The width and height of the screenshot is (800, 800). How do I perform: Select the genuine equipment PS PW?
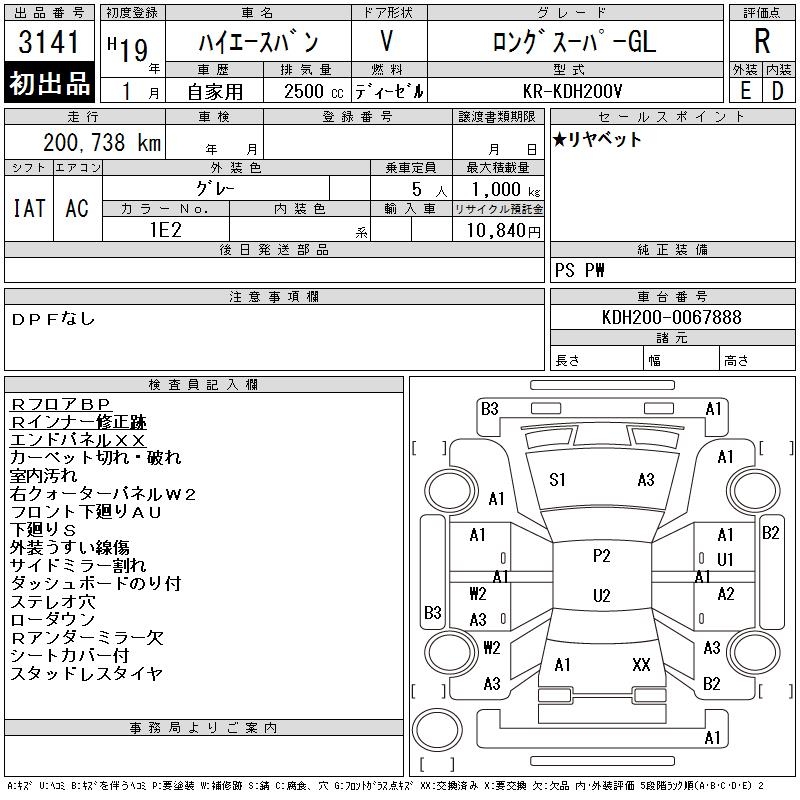[x=579, y=270]
